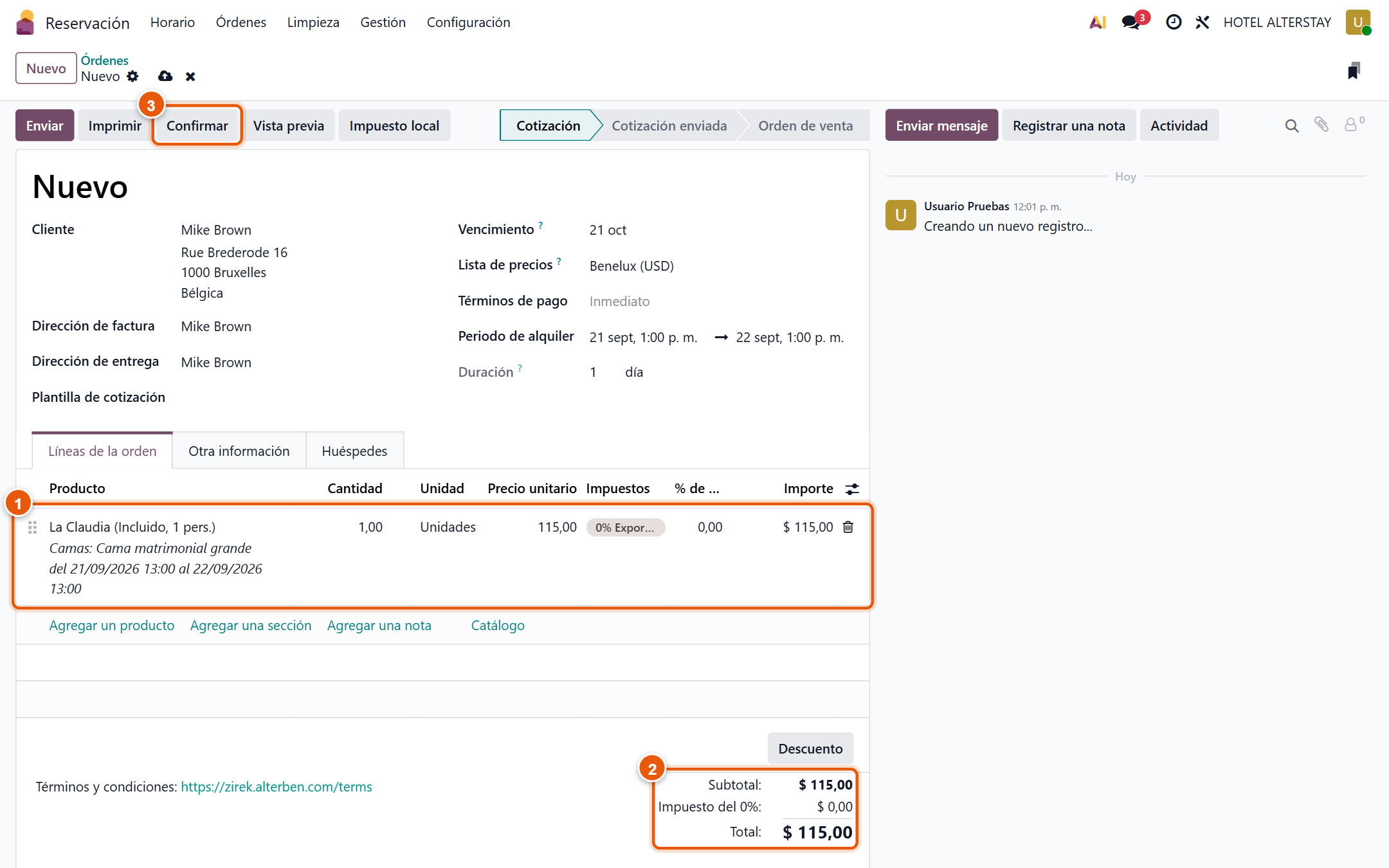Discard changes with the X icon

(x=190, y=77)
